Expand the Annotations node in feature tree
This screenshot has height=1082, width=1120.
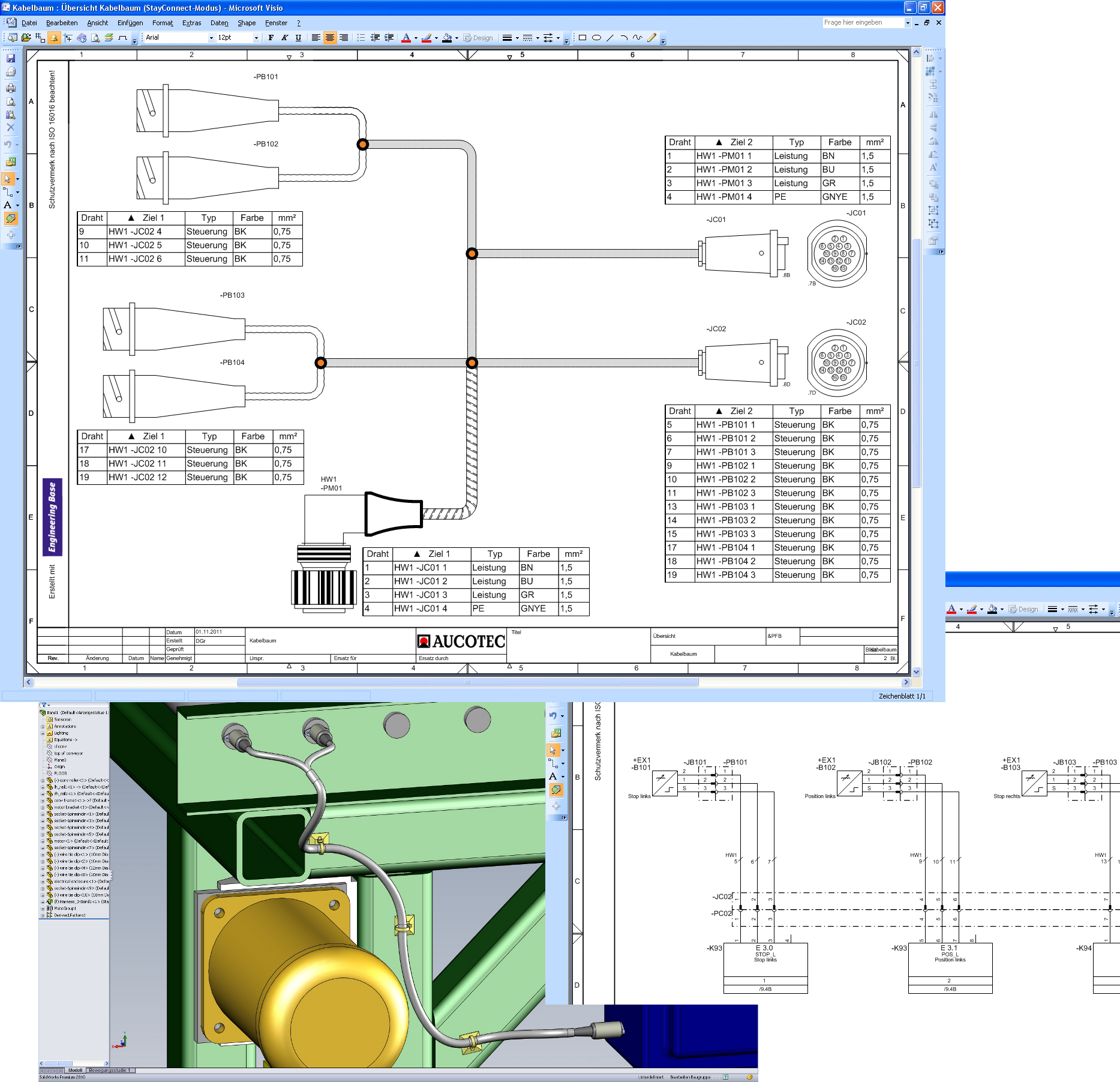pyautogui.click(x=43, y=726)
